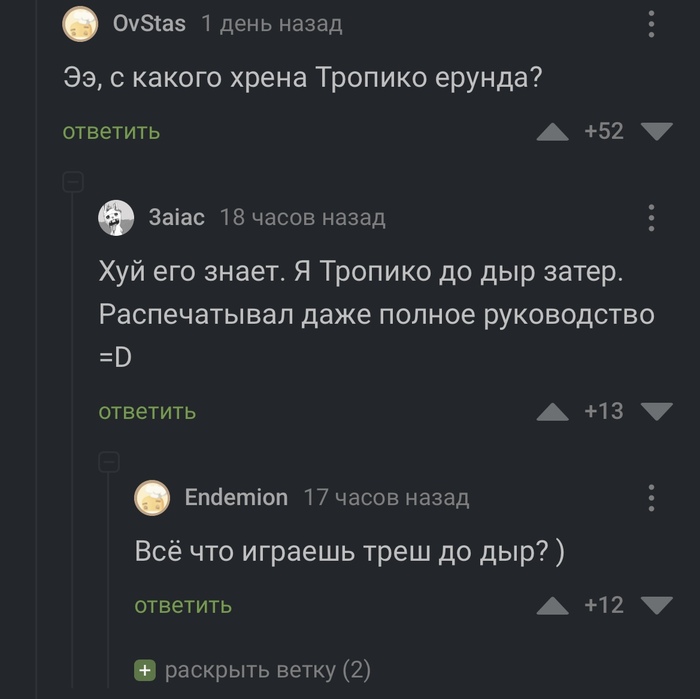Collapse the thread under OvStas's comment
This screenshot has width=700, height=699.
click(x=73, y=182)
